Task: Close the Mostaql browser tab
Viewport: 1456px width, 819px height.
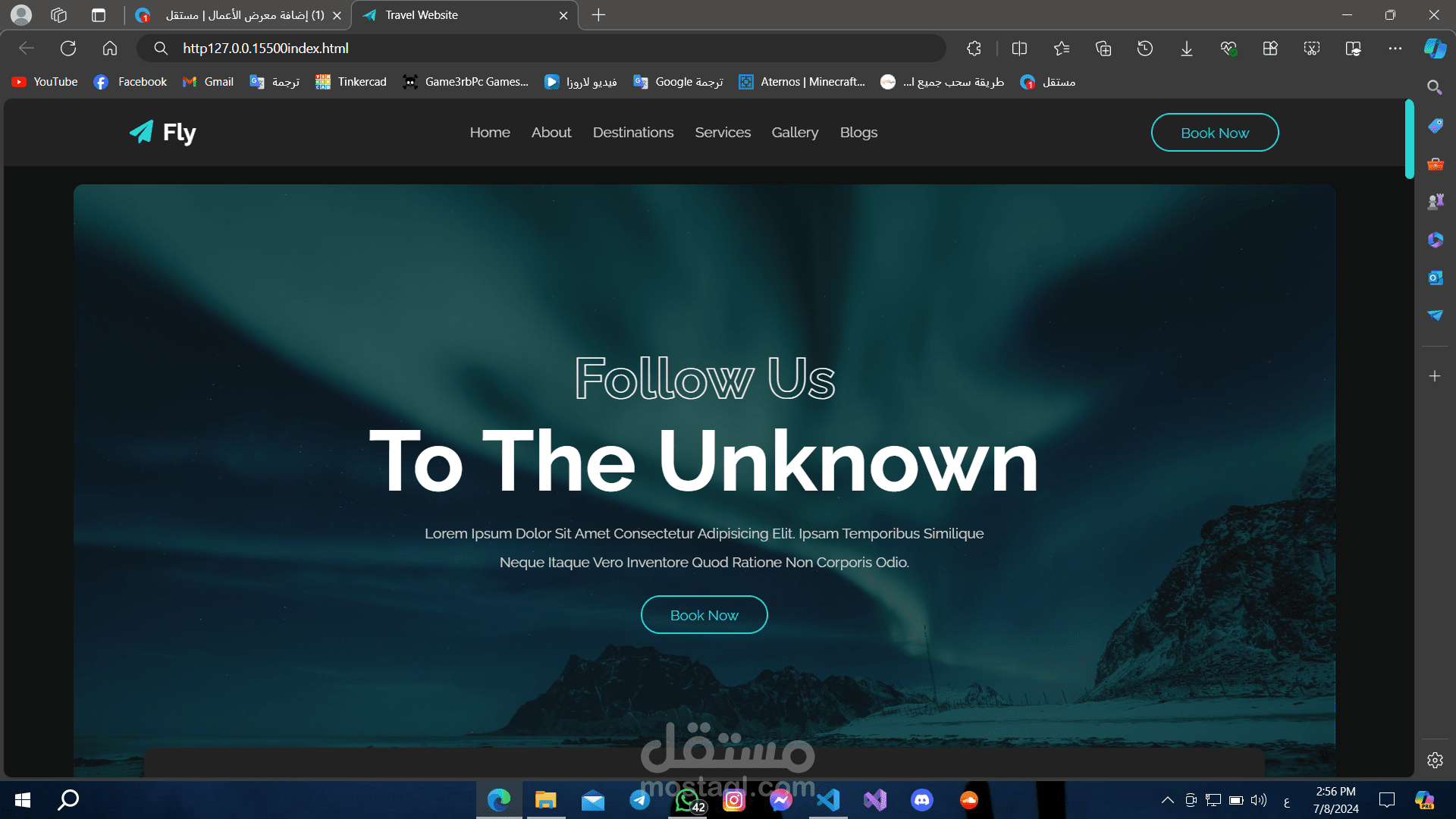Action: (337, 15)
